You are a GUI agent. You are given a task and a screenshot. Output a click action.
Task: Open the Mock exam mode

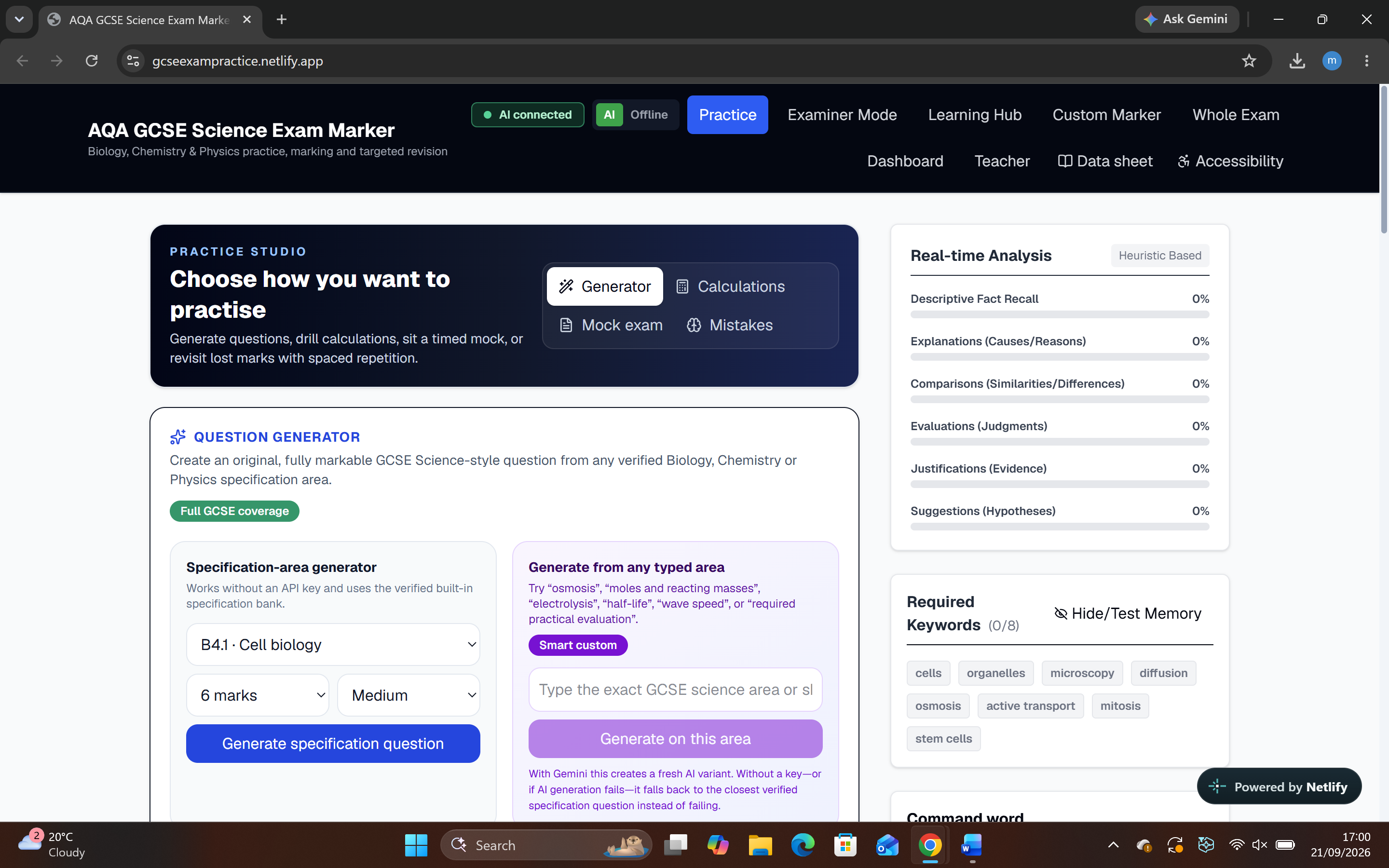click(611, 325)
